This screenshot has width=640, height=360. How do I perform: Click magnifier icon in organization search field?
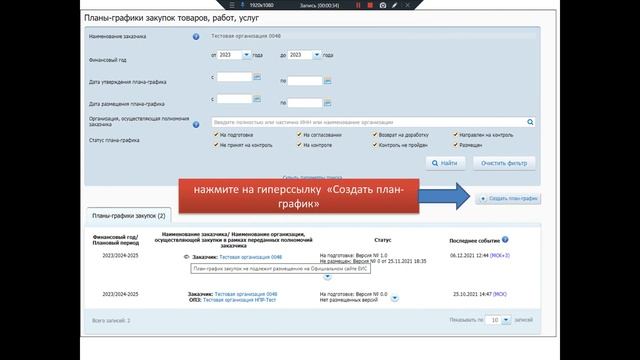click(530, 122)
